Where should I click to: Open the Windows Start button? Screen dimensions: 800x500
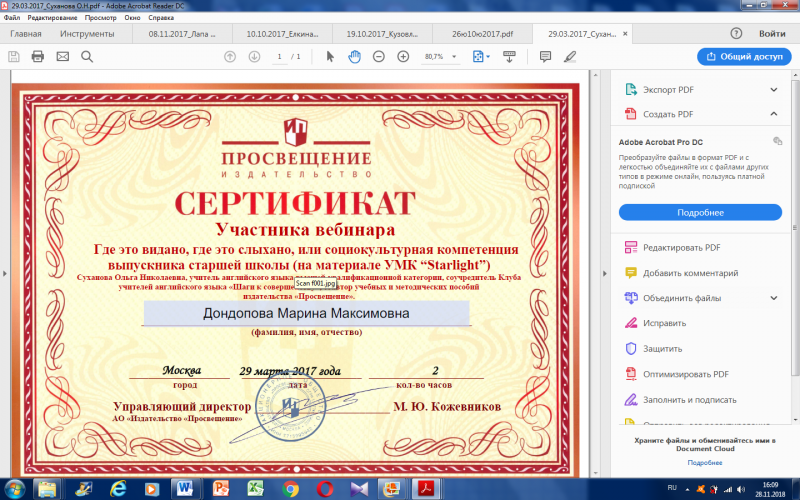coord(14,489)
